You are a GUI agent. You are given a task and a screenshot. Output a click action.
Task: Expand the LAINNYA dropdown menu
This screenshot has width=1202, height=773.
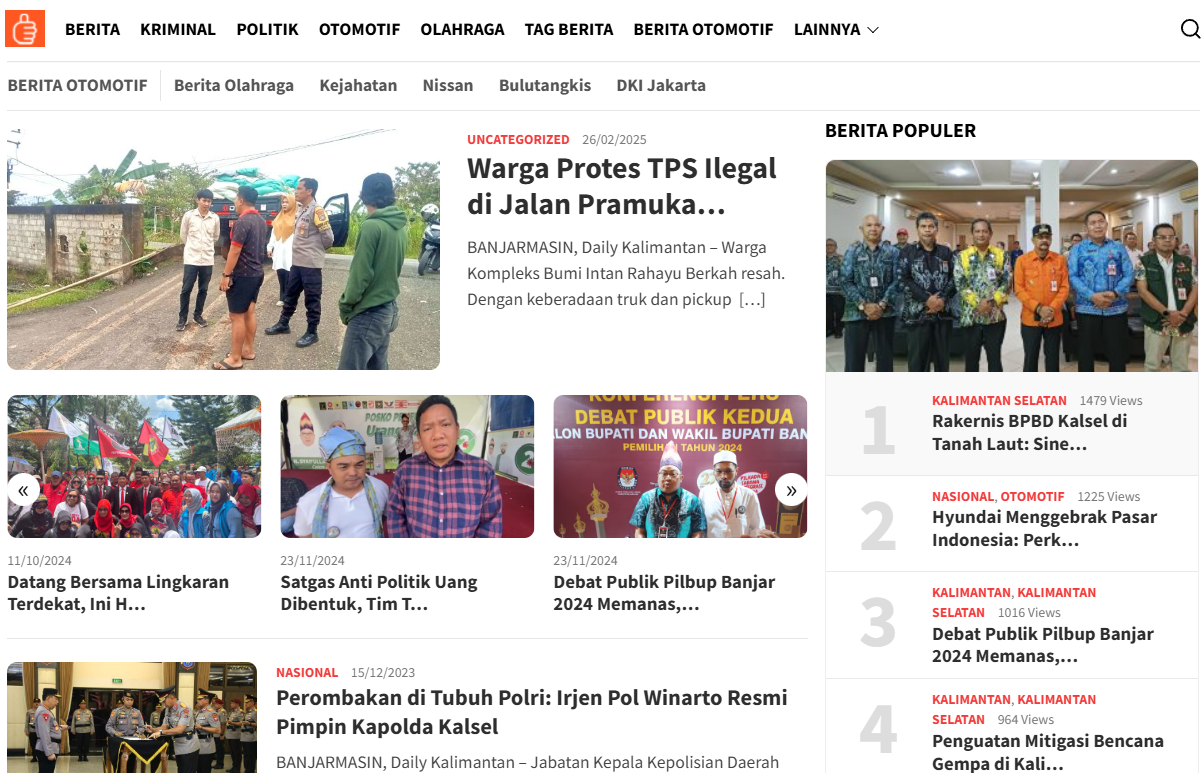(836, 29)
